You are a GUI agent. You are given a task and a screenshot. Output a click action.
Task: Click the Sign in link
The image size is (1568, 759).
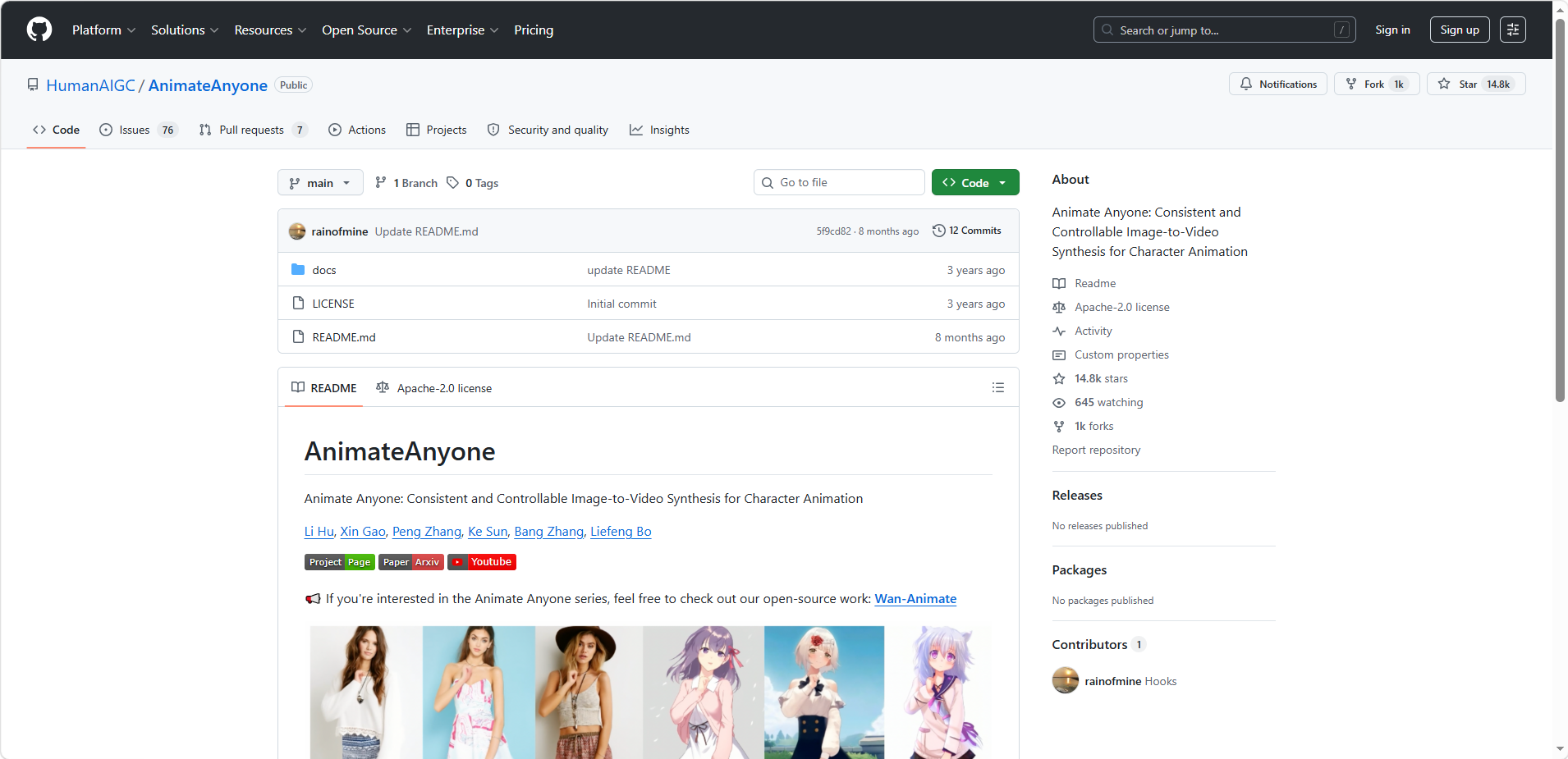click(x=1392, y=30)
